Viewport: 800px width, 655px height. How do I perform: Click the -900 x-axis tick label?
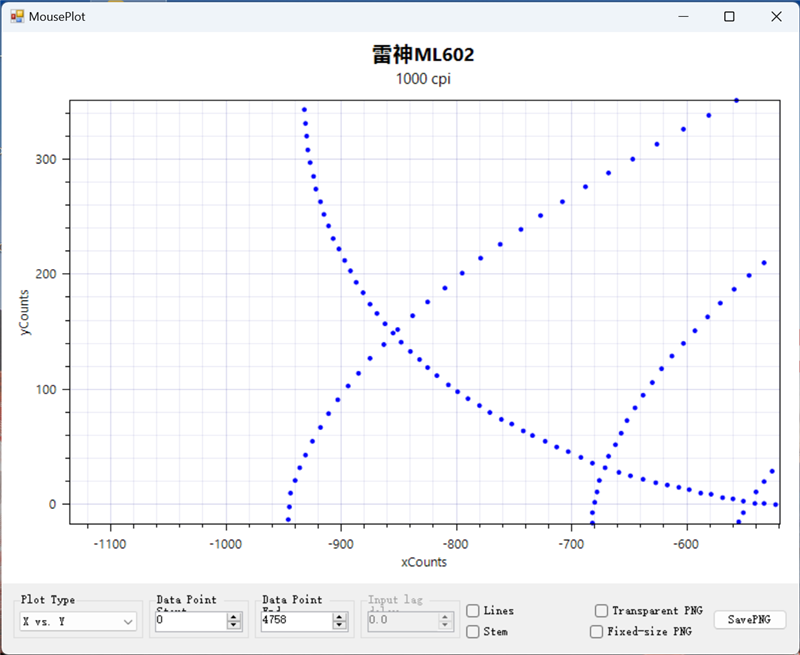[340, 544]
